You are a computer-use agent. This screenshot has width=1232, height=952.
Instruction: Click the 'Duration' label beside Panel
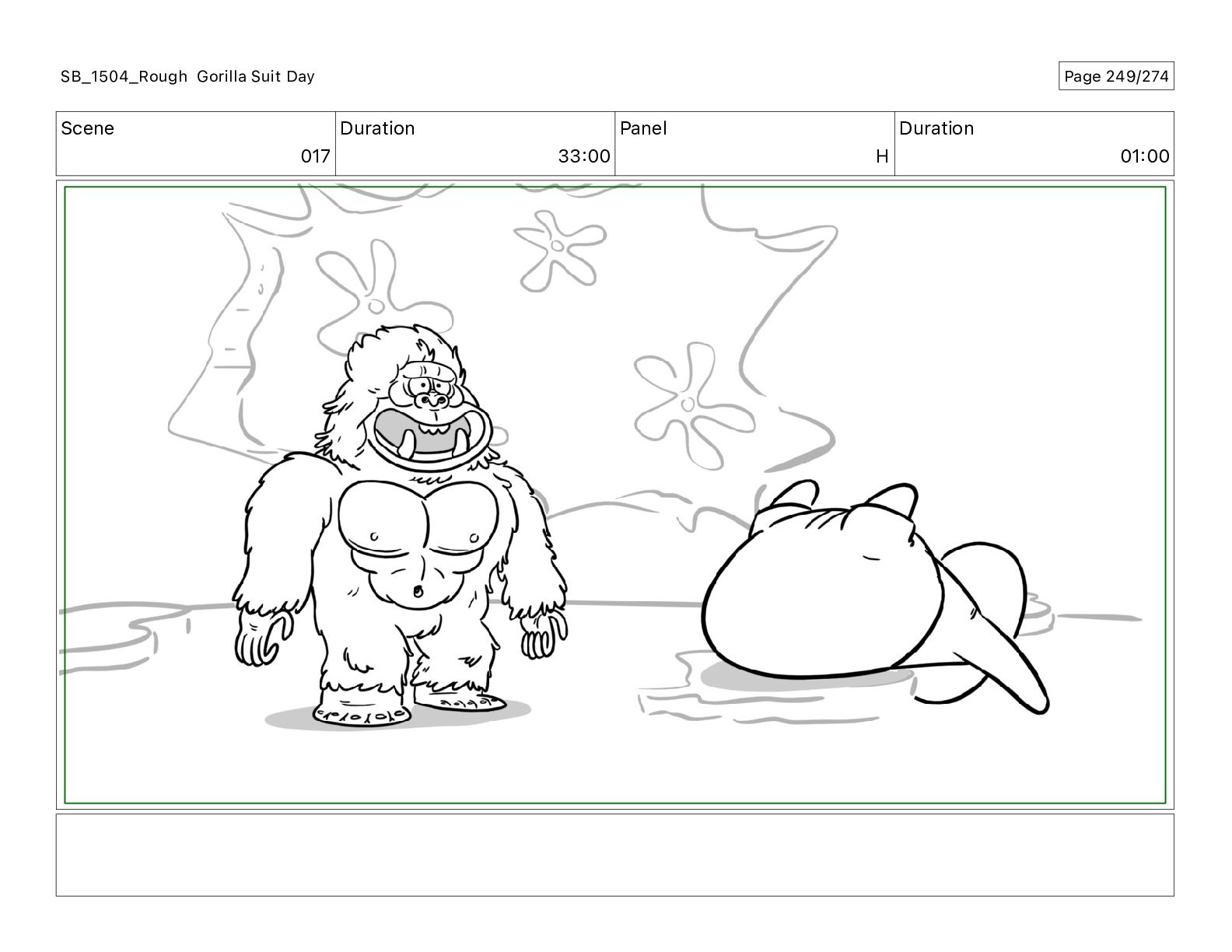coord(936,128)
